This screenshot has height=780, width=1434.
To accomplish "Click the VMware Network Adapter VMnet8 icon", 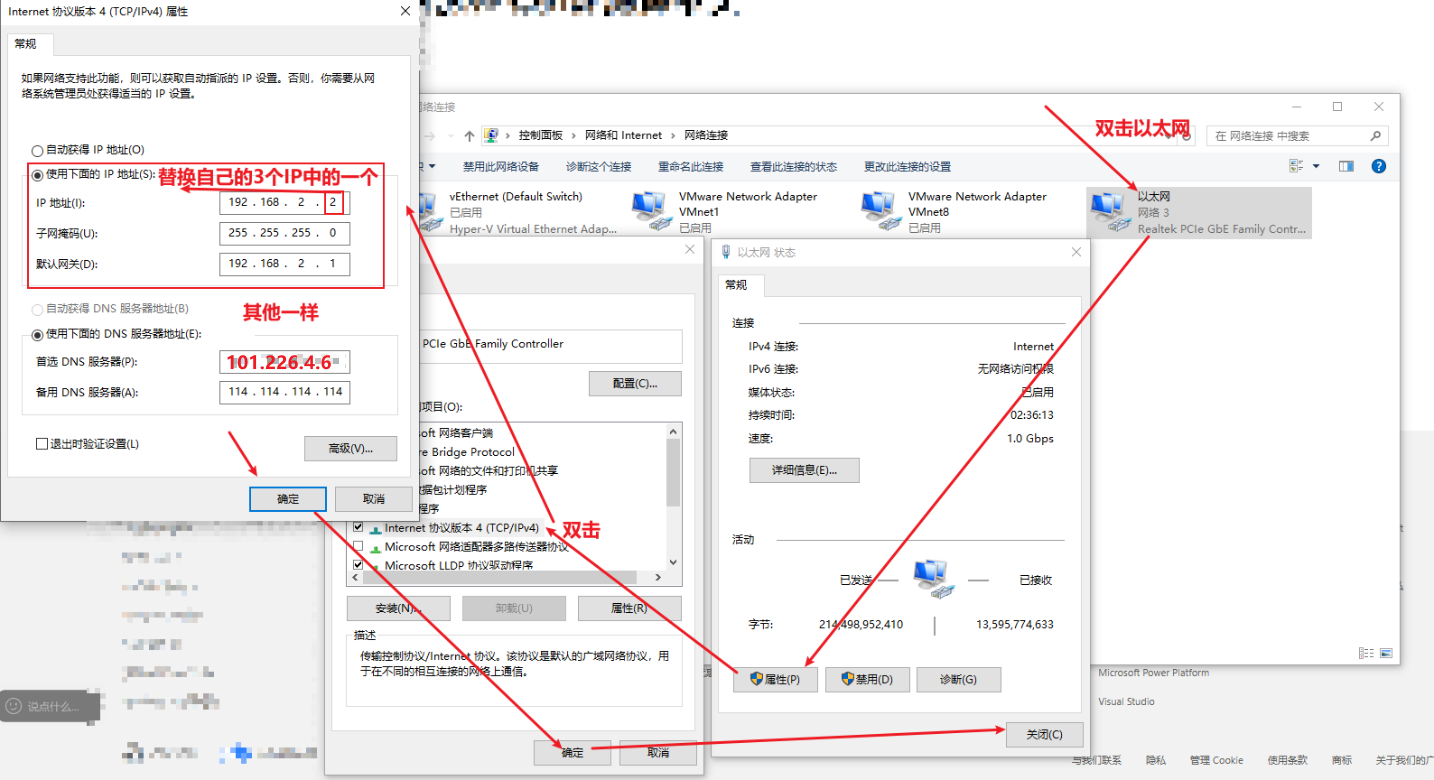I will (879, 211).
